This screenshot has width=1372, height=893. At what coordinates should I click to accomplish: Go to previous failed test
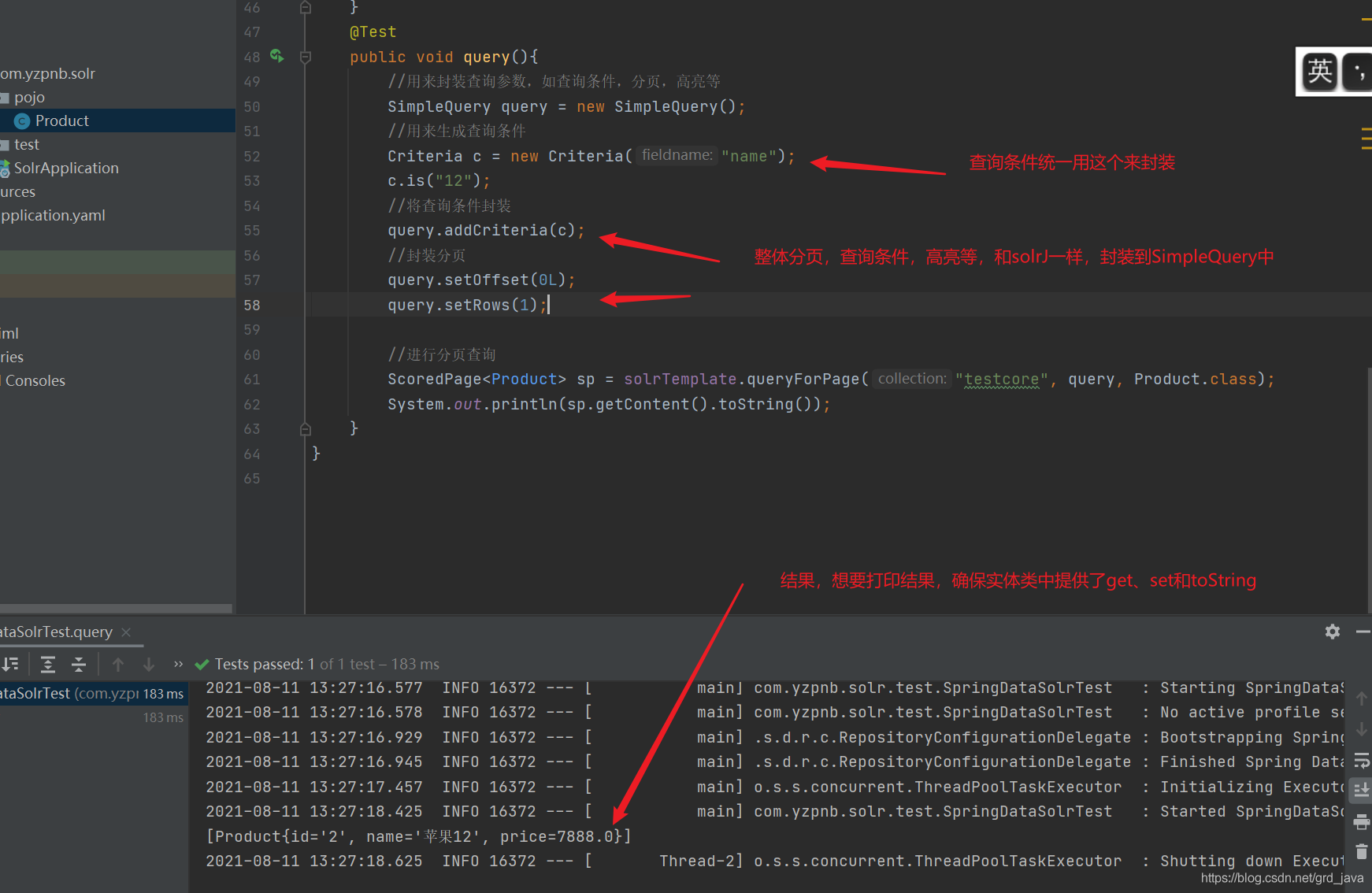(118, 664)
